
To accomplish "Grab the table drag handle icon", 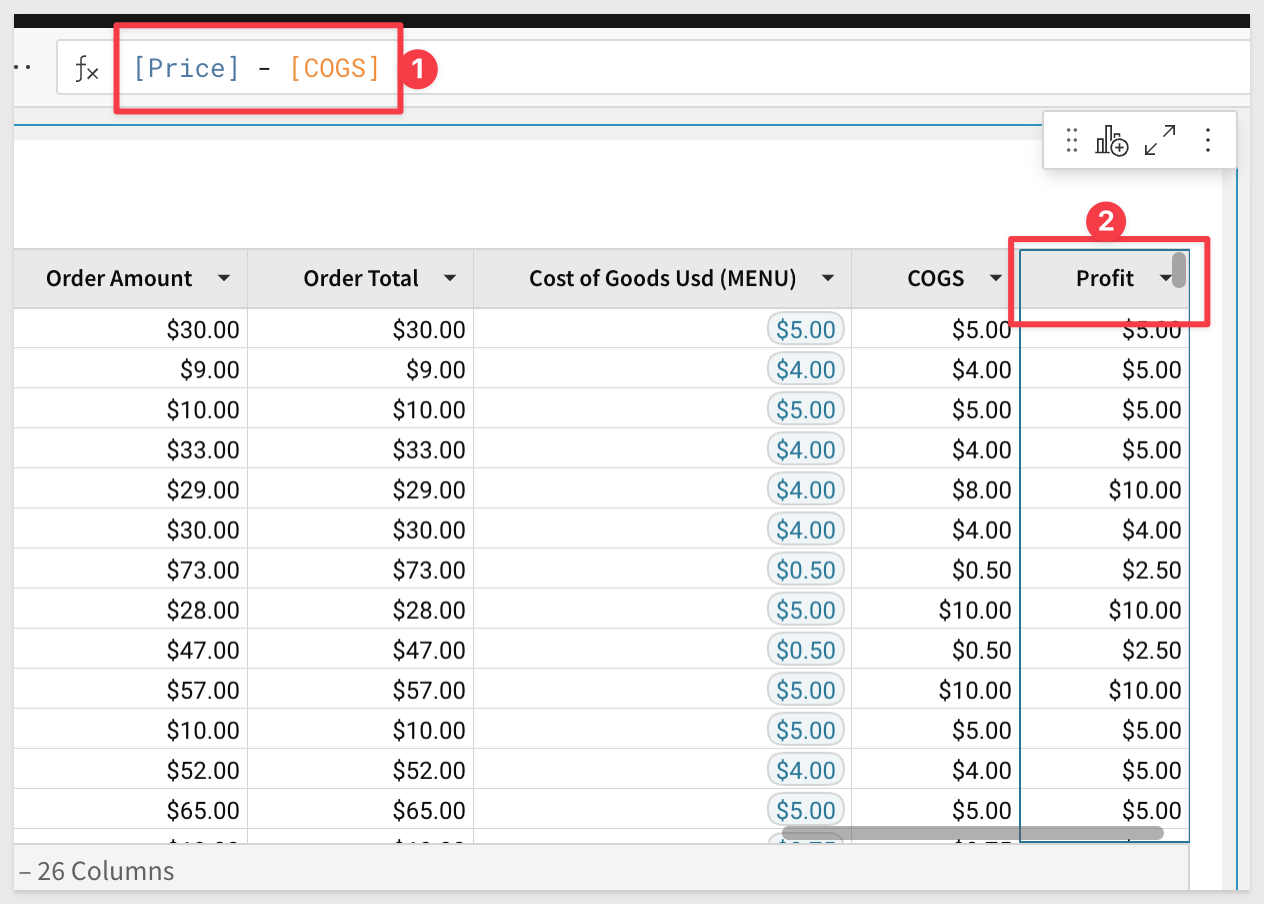I will [x=1072, y=141].
